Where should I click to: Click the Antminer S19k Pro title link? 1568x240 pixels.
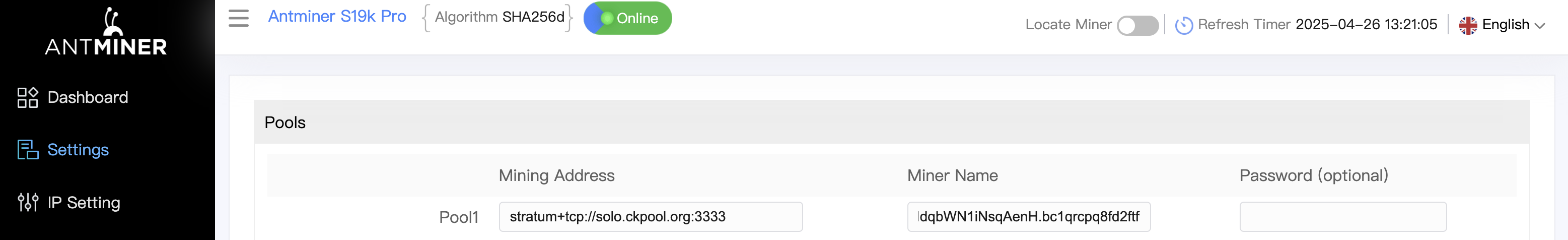[x=337, y=17]
